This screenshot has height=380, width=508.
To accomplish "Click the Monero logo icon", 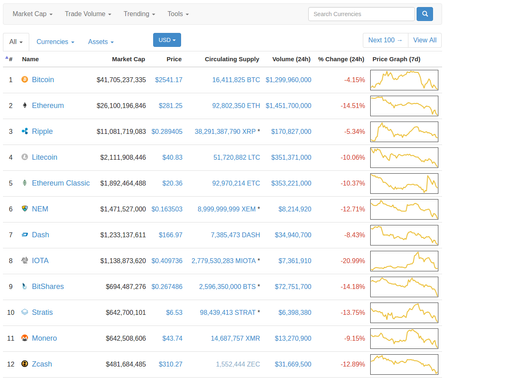I will click(x=25, y=338).
